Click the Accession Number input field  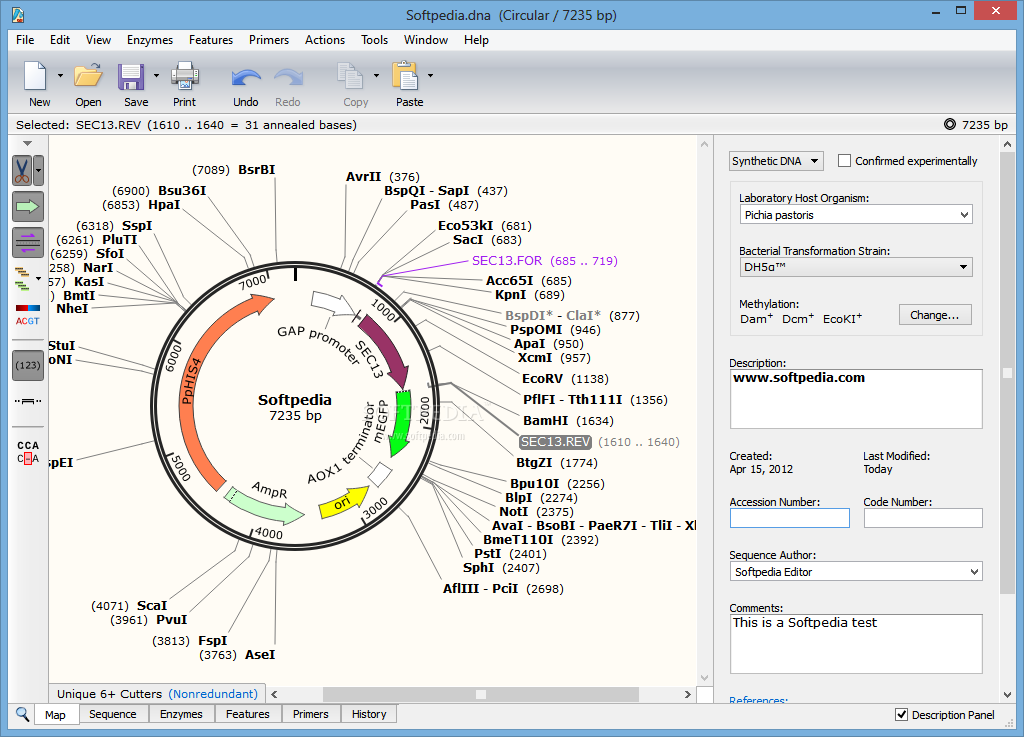790,518
